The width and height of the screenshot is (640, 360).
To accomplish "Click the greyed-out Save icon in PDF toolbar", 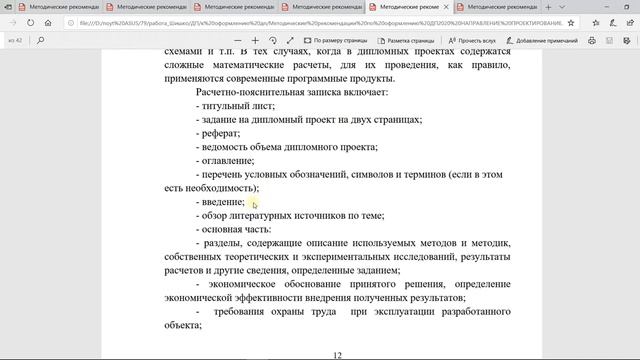I will (x=609, y=40).
